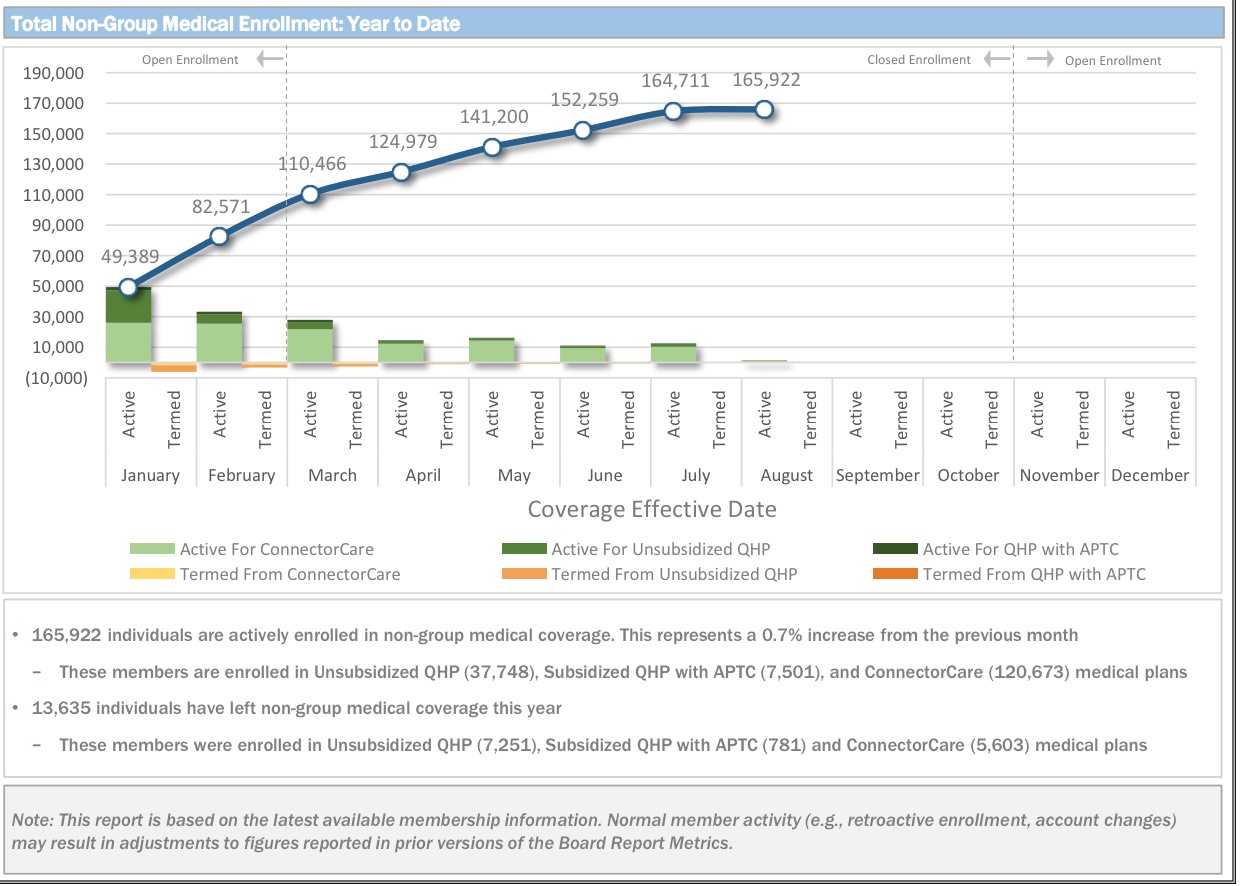Screen dimensions: 1242x886
Task: Click the Total Non-Group Medical Enrollment header
Action: tap(236, 24)
